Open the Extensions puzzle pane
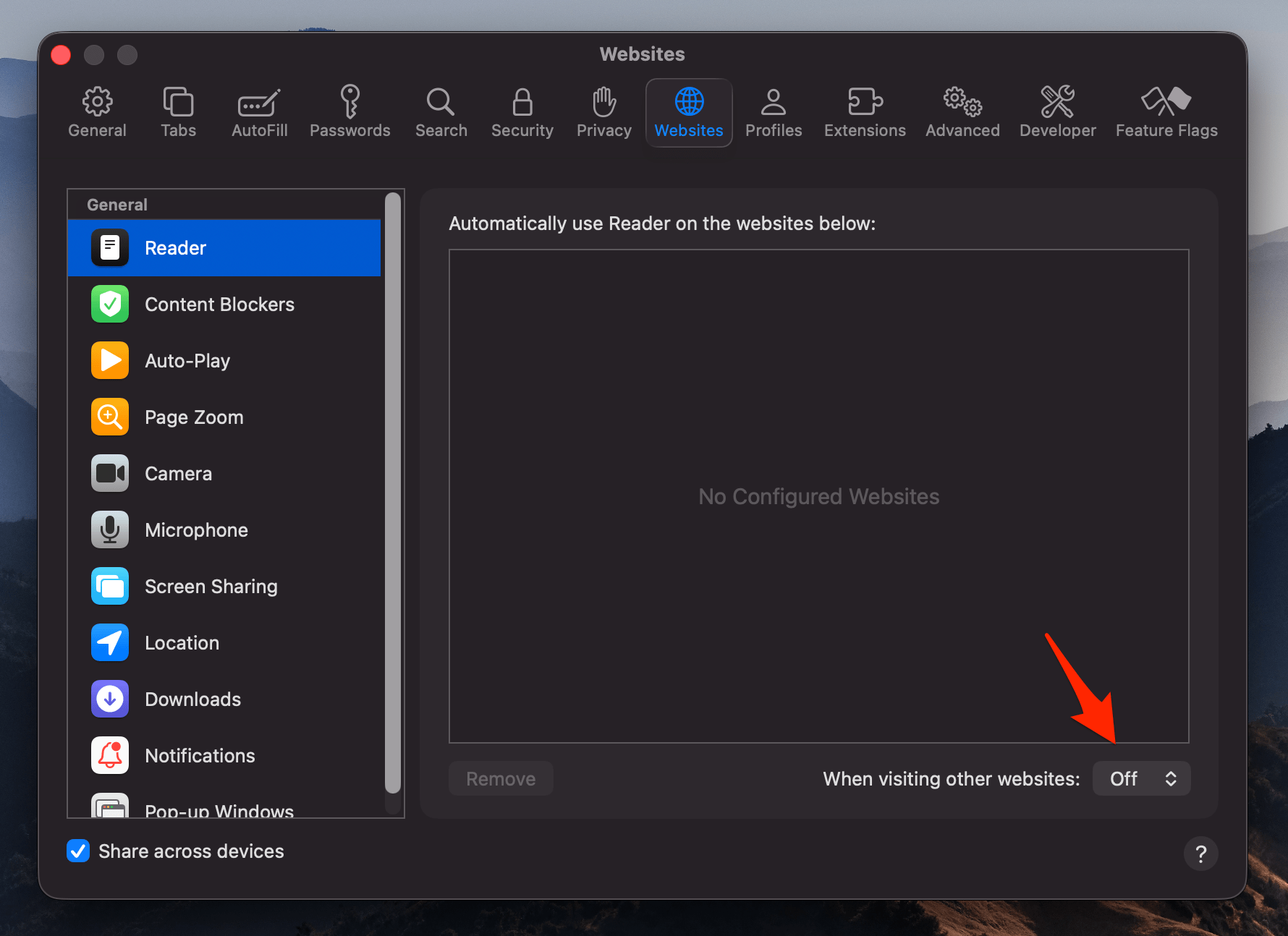The height and width of the screenshot is (936, 1288). [x=865, y=113]
